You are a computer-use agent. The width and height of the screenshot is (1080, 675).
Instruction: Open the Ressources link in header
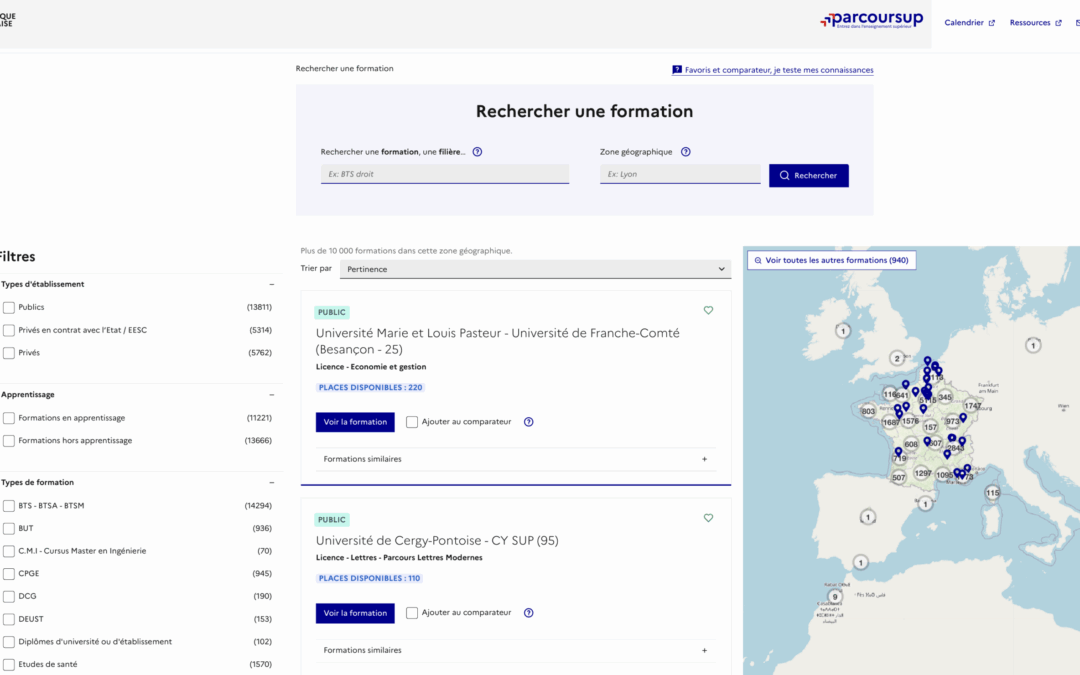tap(1034, 23)
